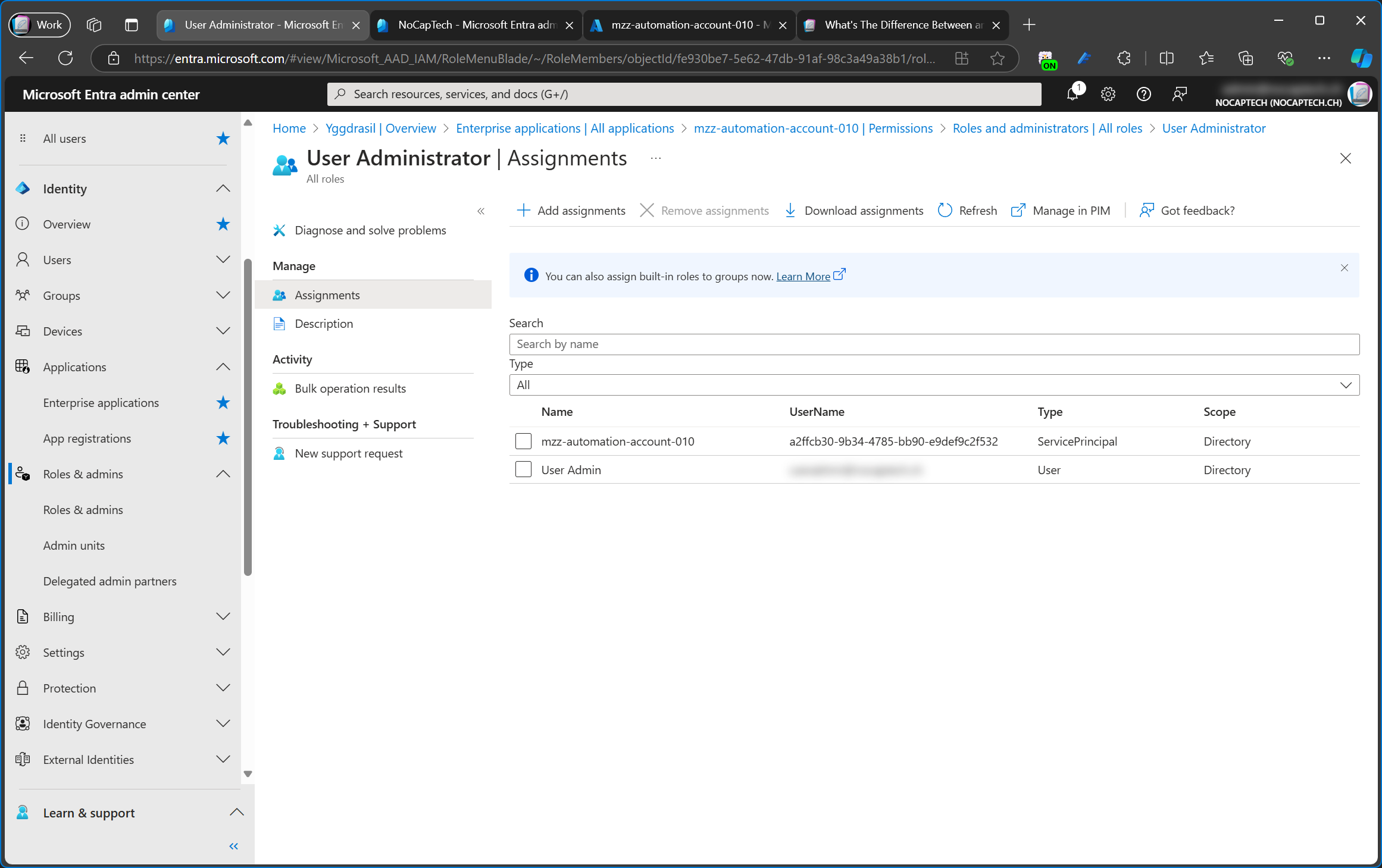This screenshot has width=1382, height=868.
Task: Open Home breadcrumb link
Action: tap(289, 129)
